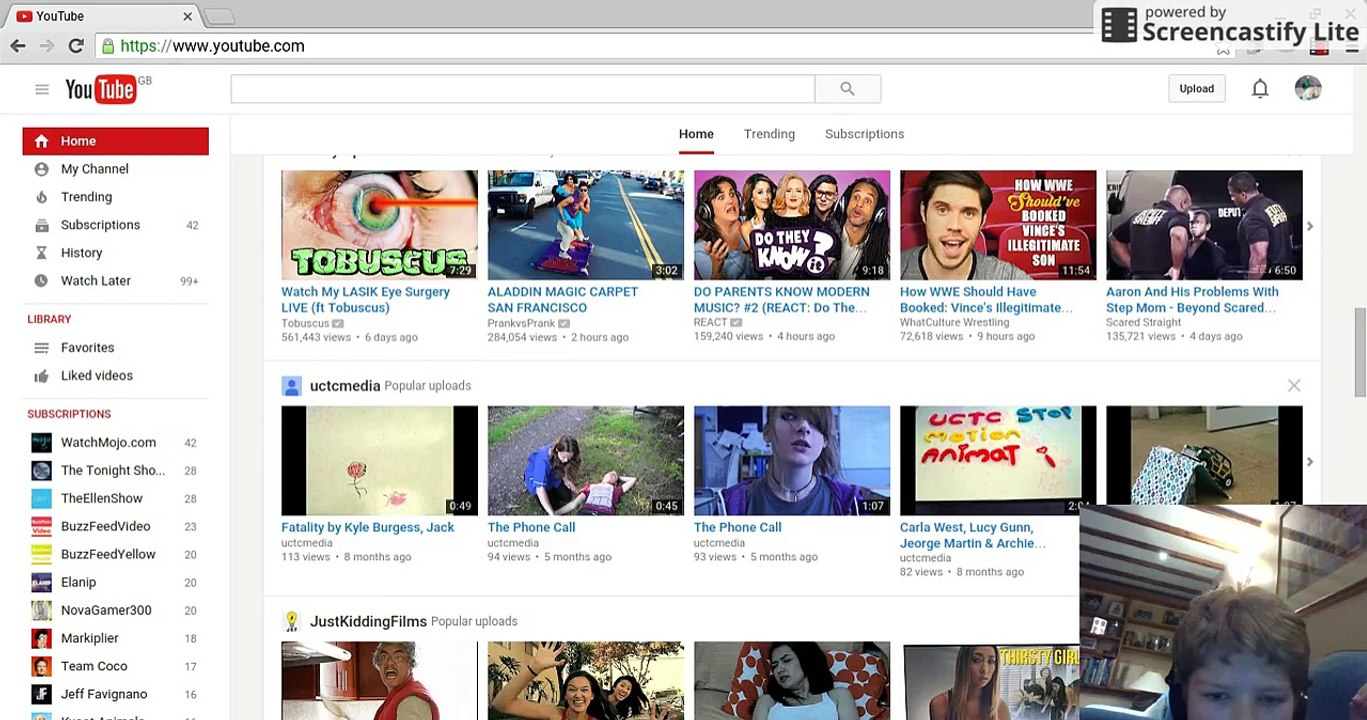Image resolution: width=1367 pixels, height=720 pixels.
Task: Open the account avatar menu
Action: click(1308, 88)
